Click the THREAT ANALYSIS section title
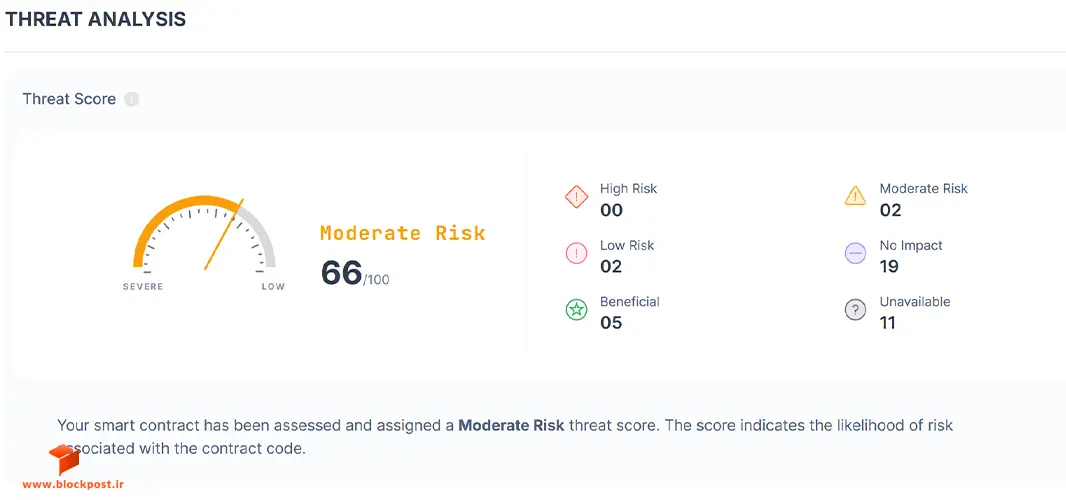1066x500 pixels. [x=96, y=19]
